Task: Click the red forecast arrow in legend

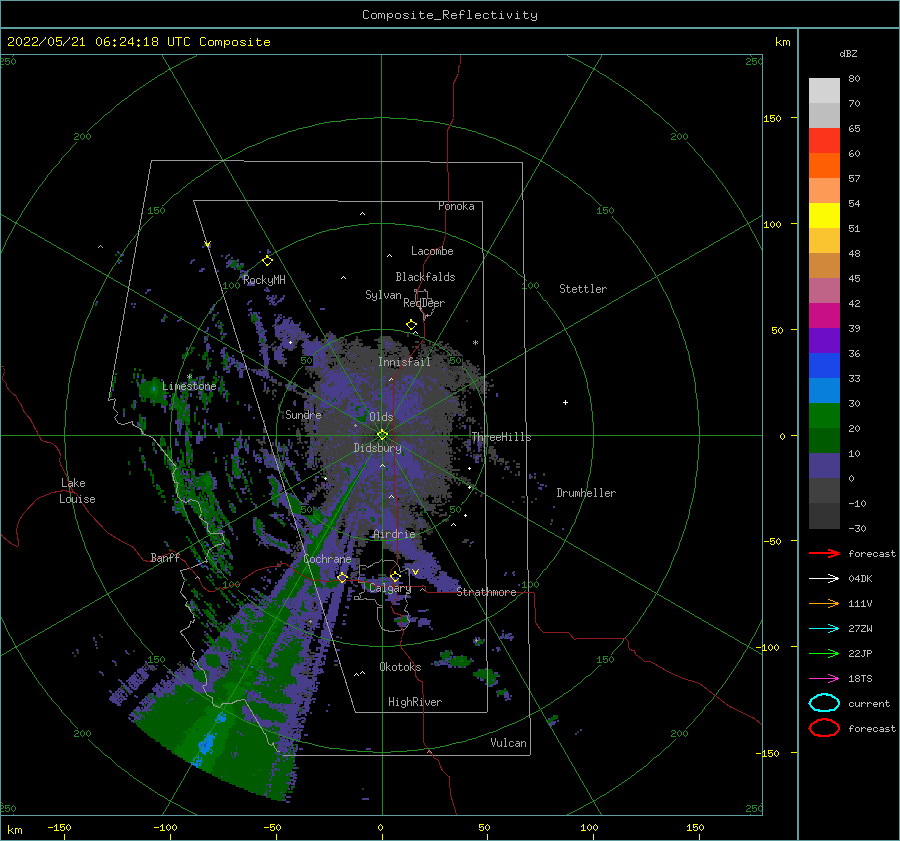Action: click(x=824, y=553)
